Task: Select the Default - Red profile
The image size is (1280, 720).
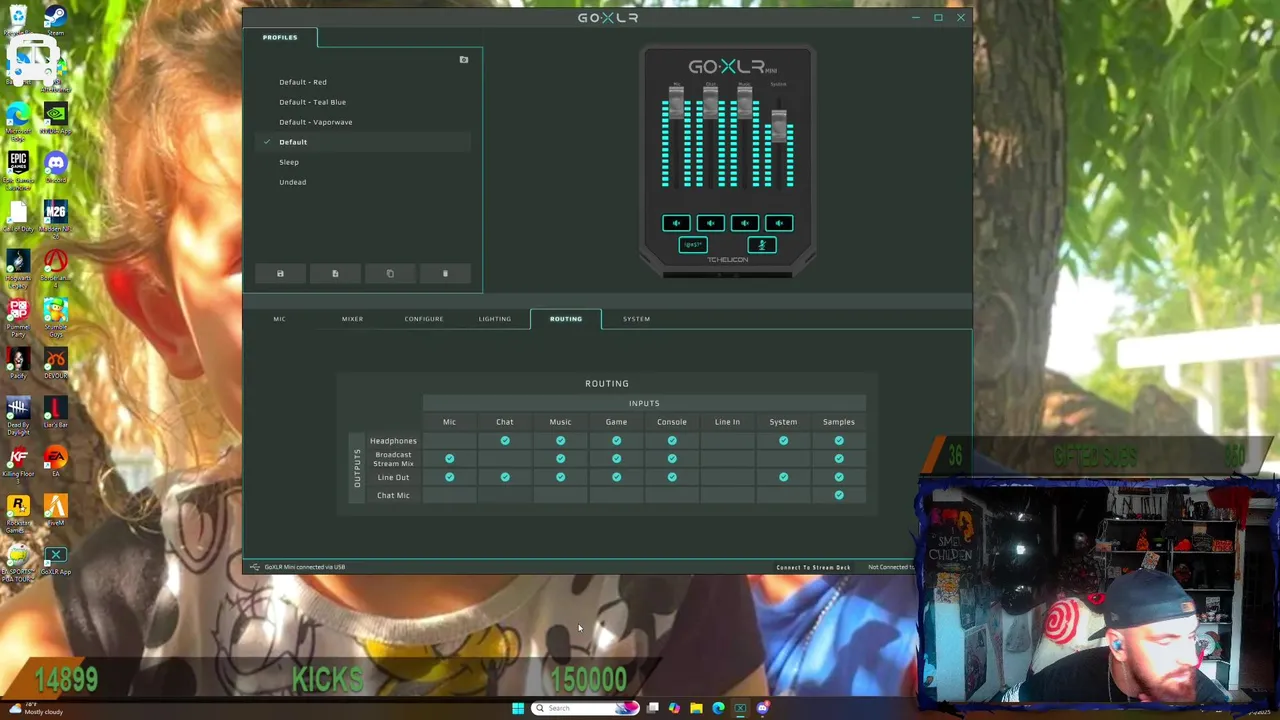Action: coord(303,82)
